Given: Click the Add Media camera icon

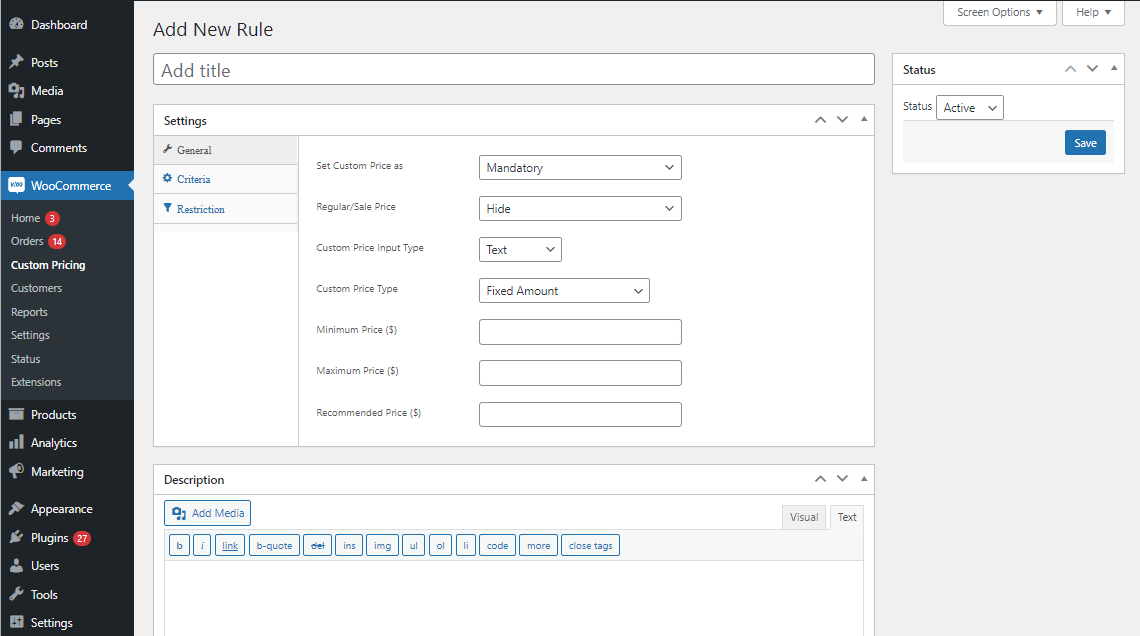Looking at the screenshot, I should [x=179, y=513].
